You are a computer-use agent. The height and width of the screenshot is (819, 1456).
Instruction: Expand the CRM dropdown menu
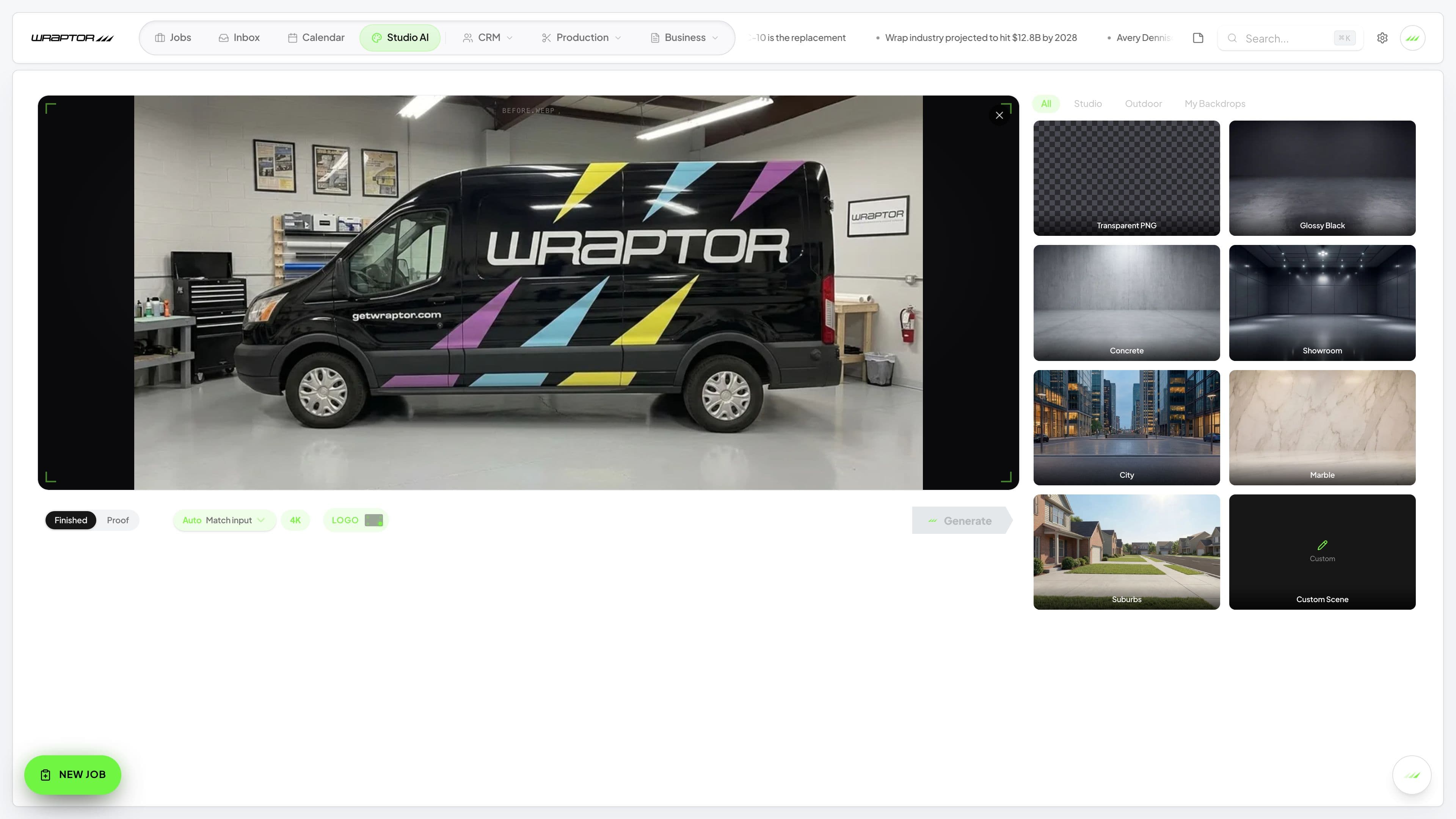click(x=488, y=38)
